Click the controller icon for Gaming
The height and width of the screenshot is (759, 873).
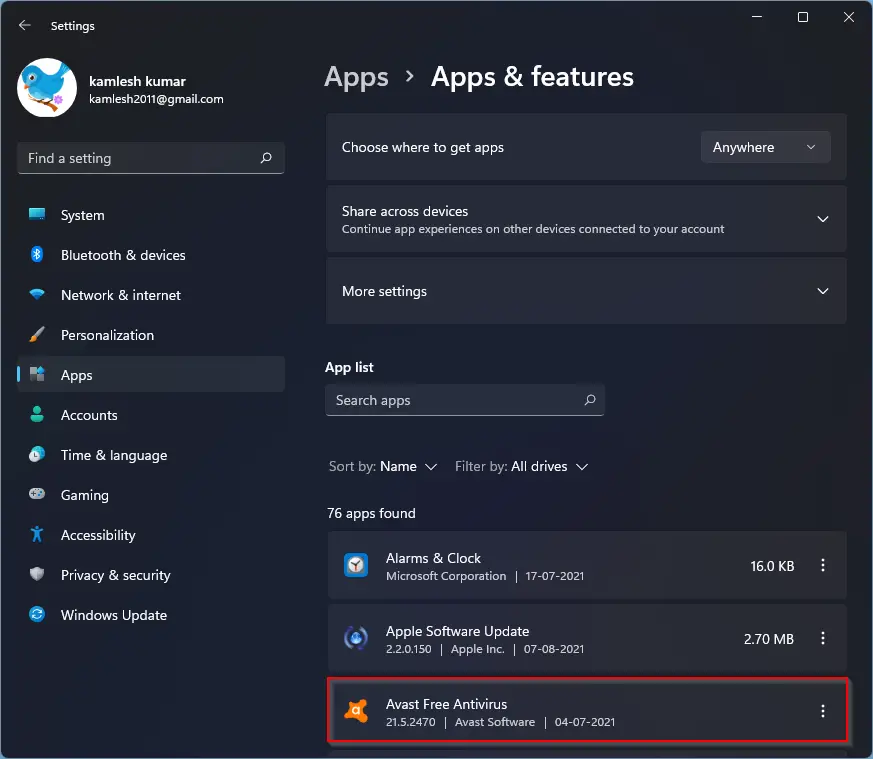click(x=37, y=494)
